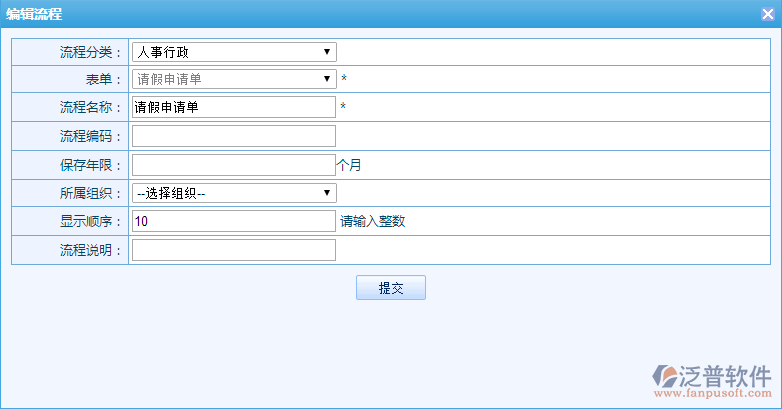782x409 pixels.
Task: Click the 保存年限 label
Action: [90, 165]
